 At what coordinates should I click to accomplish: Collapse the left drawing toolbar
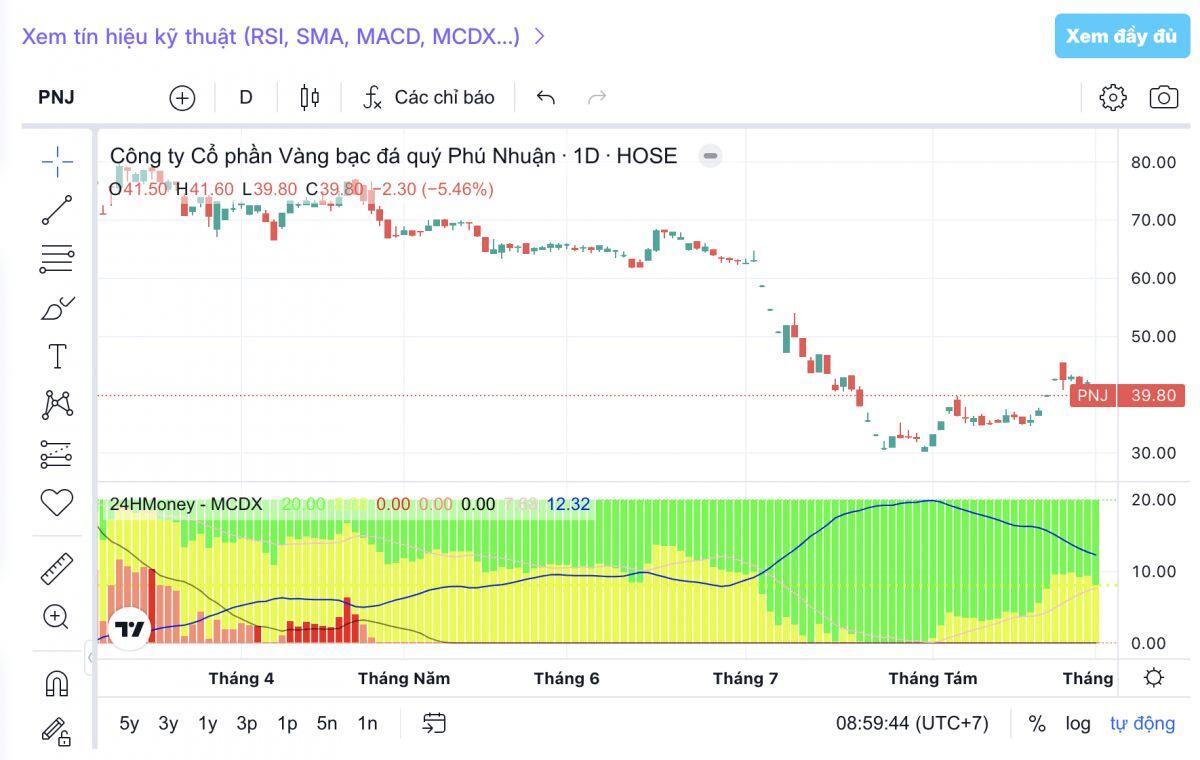click(91, 657)
